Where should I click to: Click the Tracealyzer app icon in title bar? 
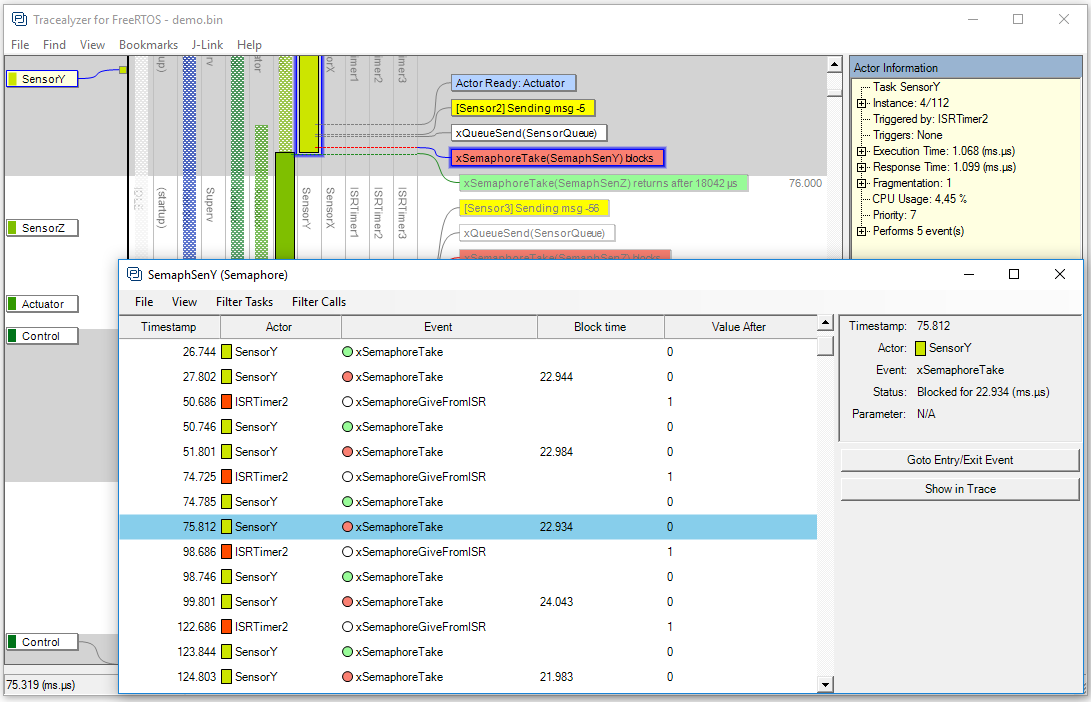pyautogui.click(x=19, y=19)
